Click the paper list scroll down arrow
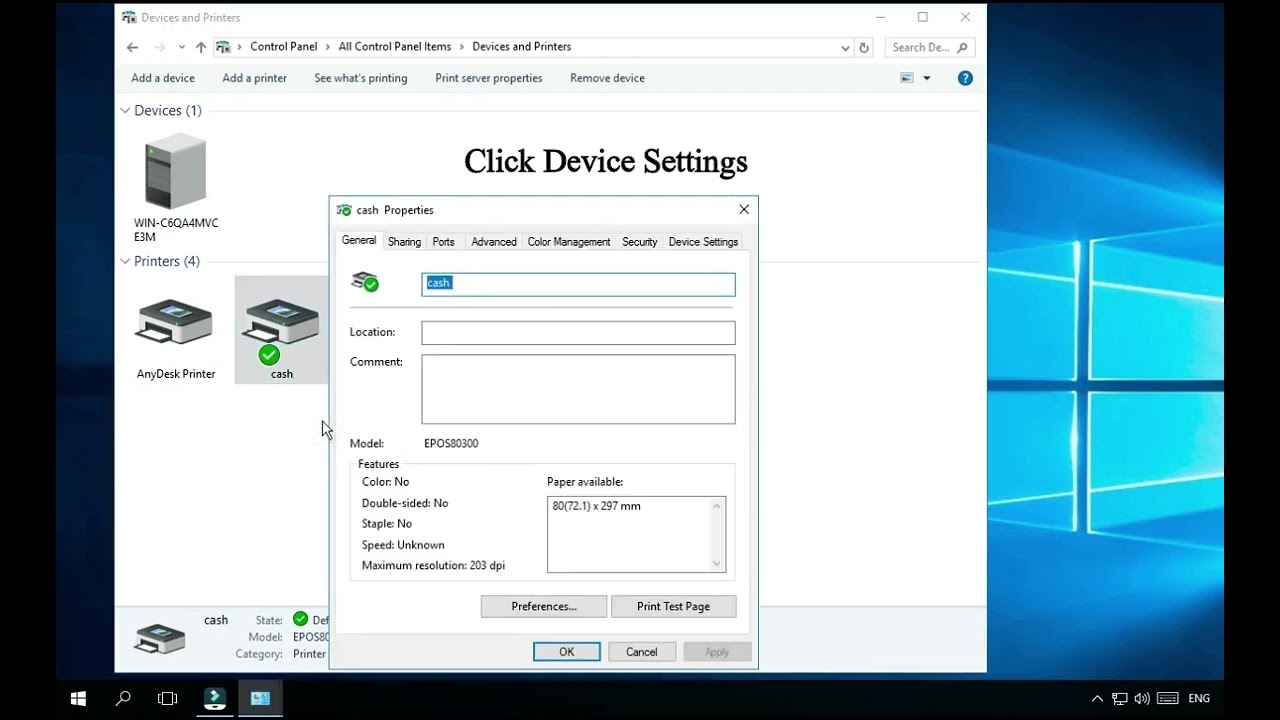 716,564
